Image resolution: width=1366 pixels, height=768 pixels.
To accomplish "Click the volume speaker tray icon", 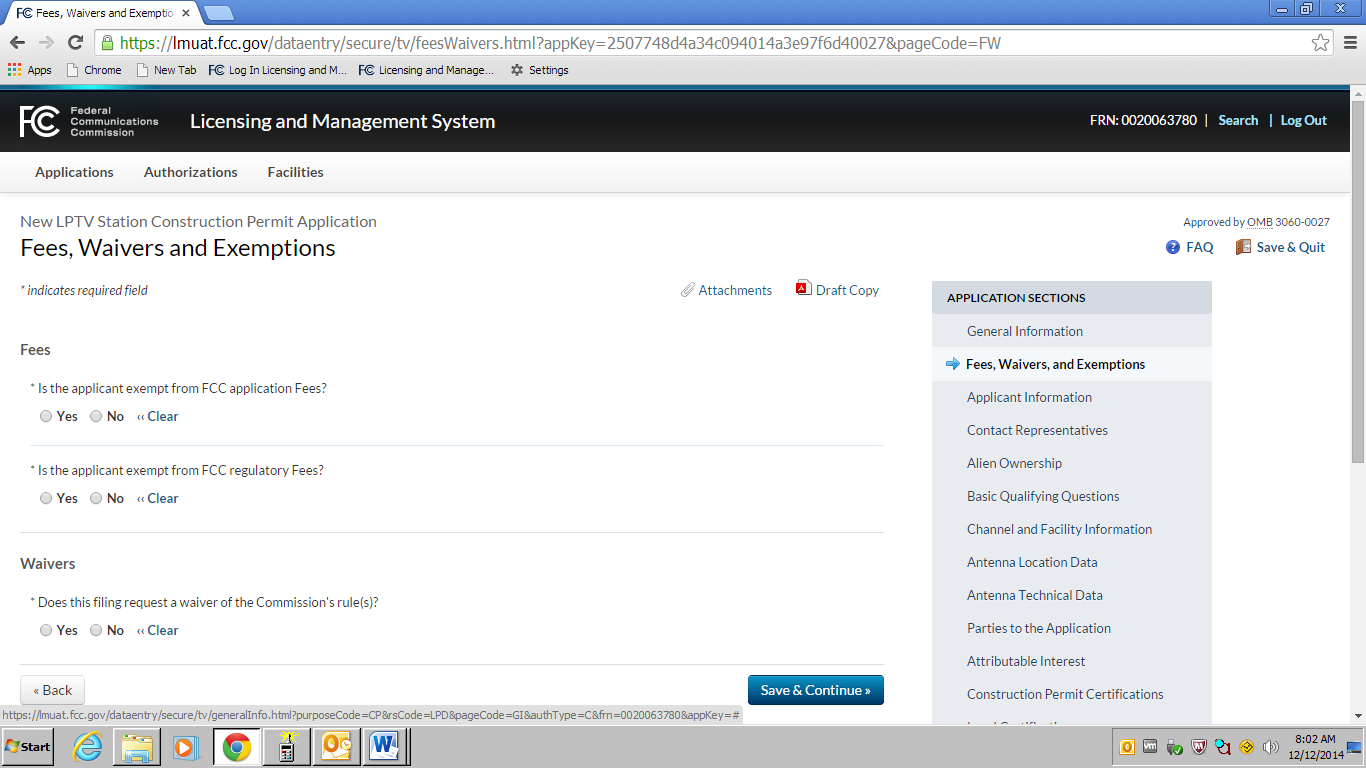I will pyautogui.click(x=1271, y=747).
